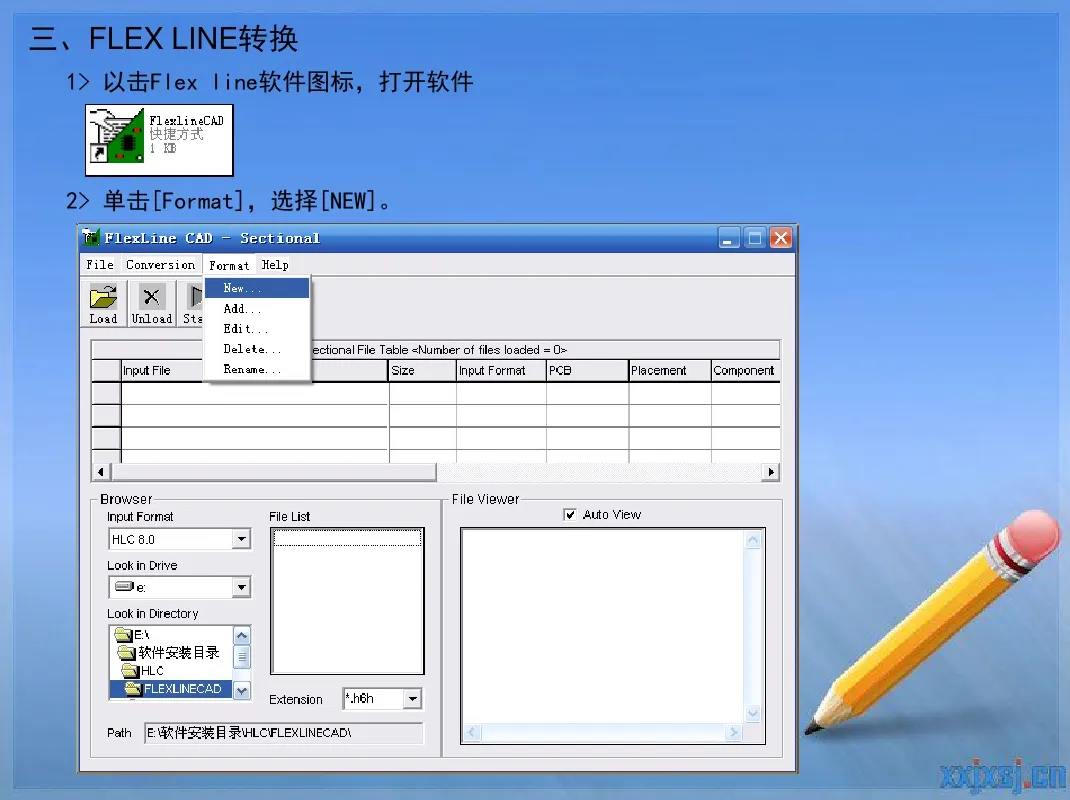The height and width of the screenshot is (800, 1070).
Task: Click the Size column header
Action: (422, 371)
